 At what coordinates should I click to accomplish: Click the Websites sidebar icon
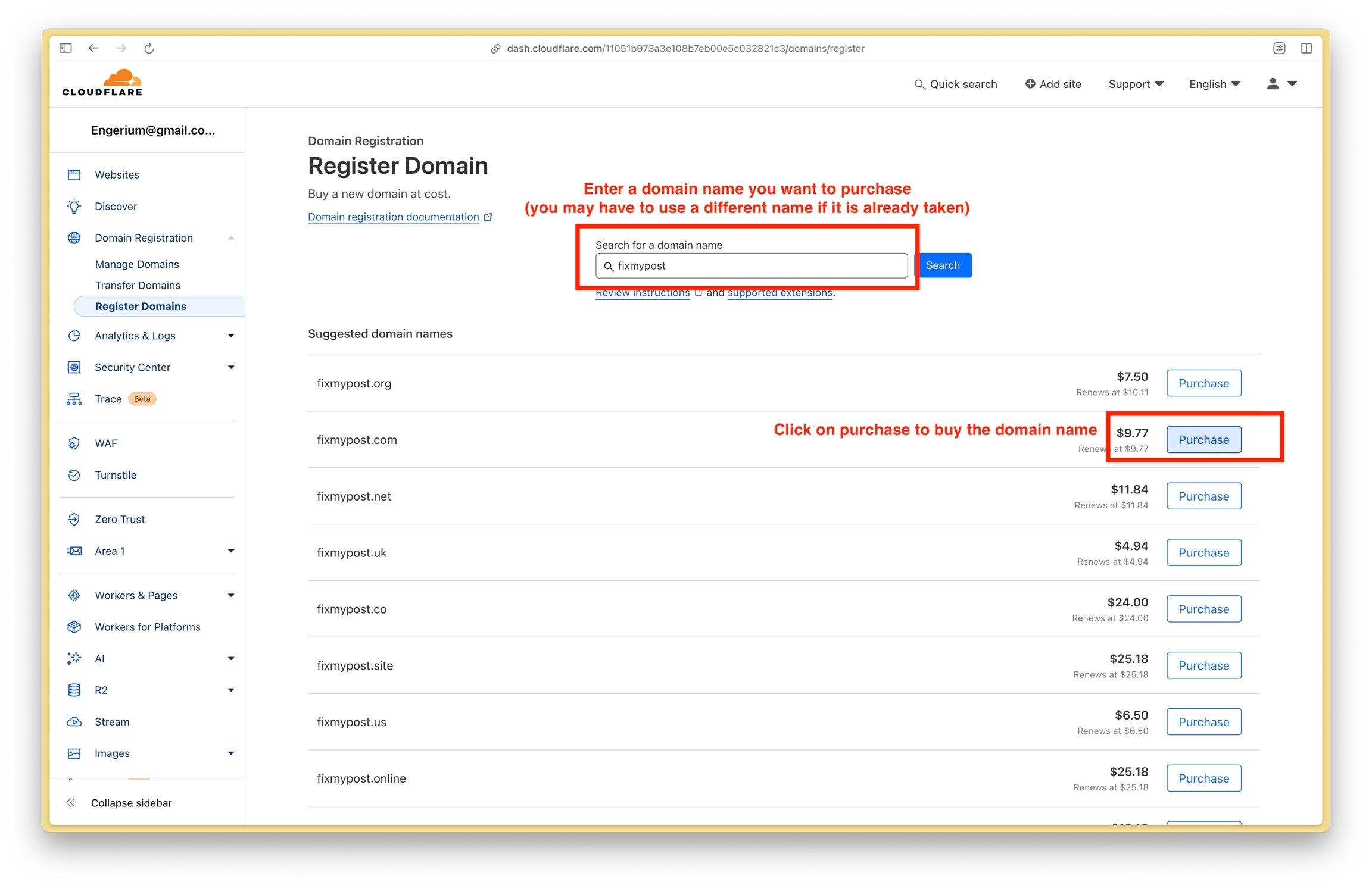pyautogui.click(x=74, y=174)
